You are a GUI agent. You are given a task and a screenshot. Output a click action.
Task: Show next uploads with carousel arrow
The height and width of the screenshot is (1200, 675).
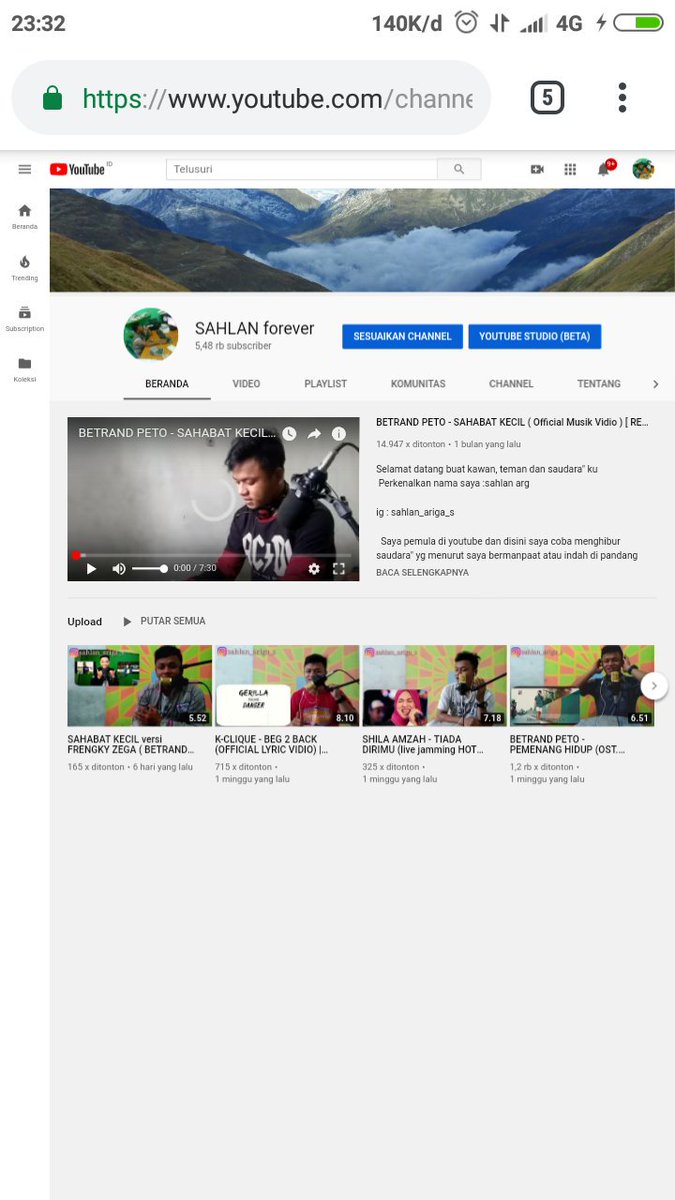(x=654, y=685)
